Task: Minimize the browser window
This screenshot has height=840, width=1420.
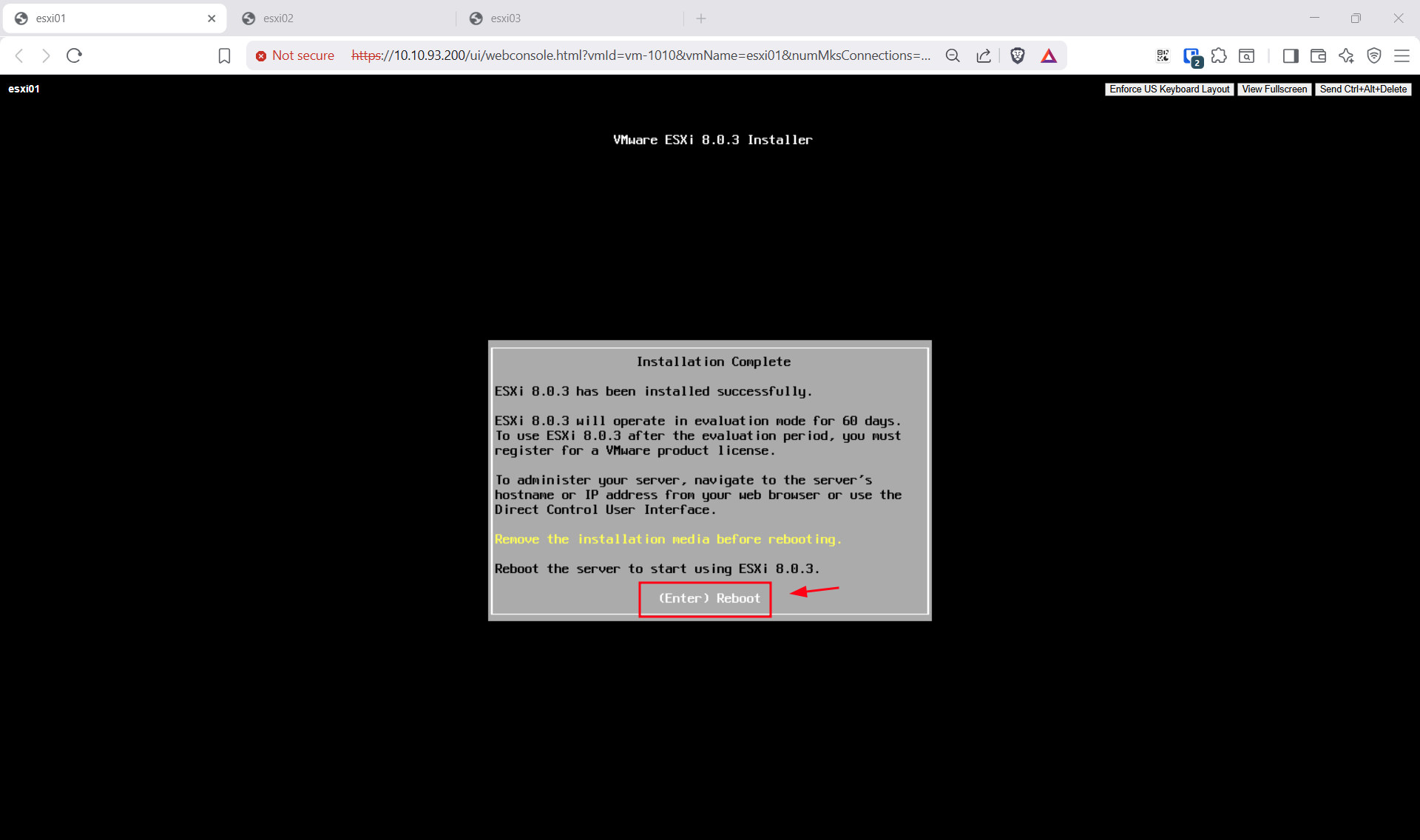Action: click(x=1314, y=18)
